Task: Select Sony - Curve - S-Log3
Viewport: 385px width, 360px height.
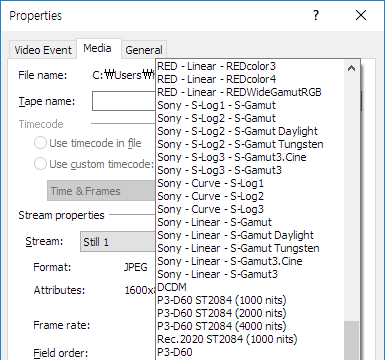Action: click(250, 209)
